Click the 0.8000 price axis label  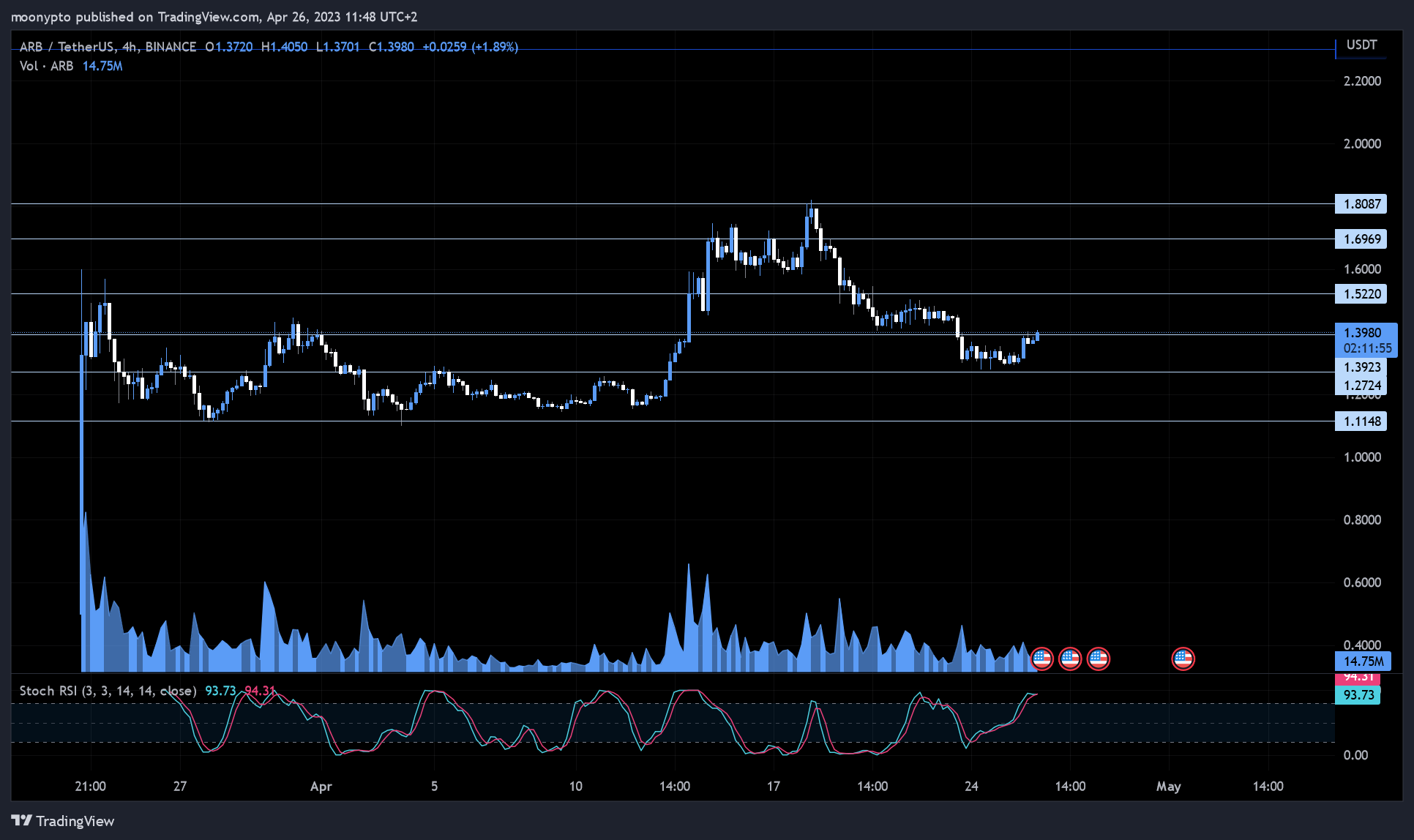(x=1362, y=520)
